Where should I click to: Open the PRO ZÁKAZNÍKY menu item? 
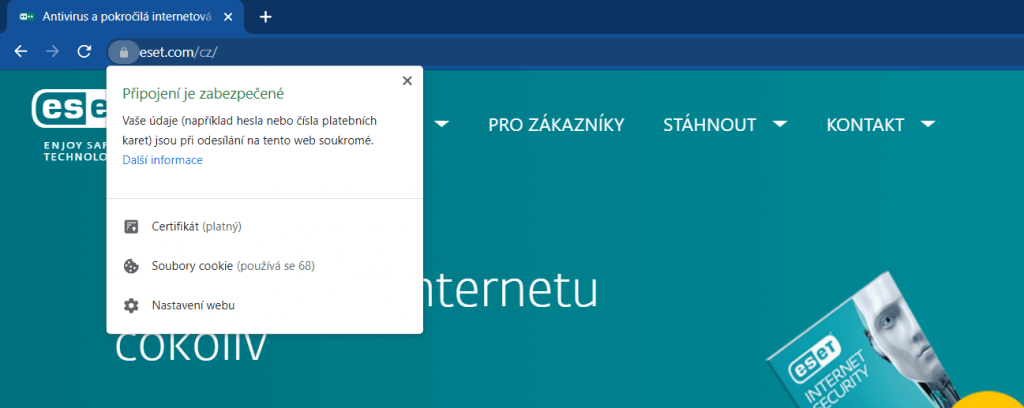(x=556, y=124)
